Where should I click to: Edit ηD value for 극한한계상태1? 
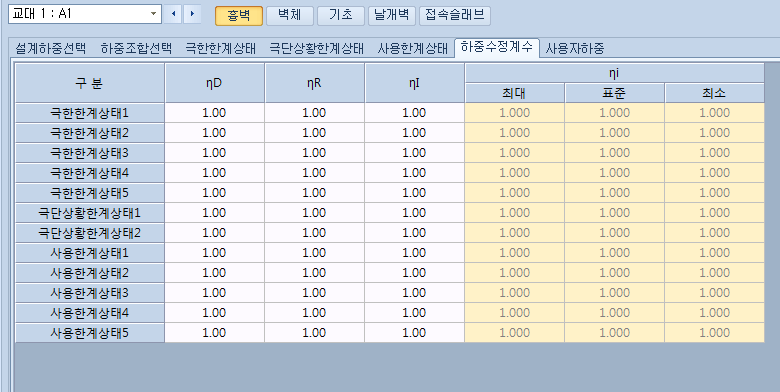coord(214,113)
